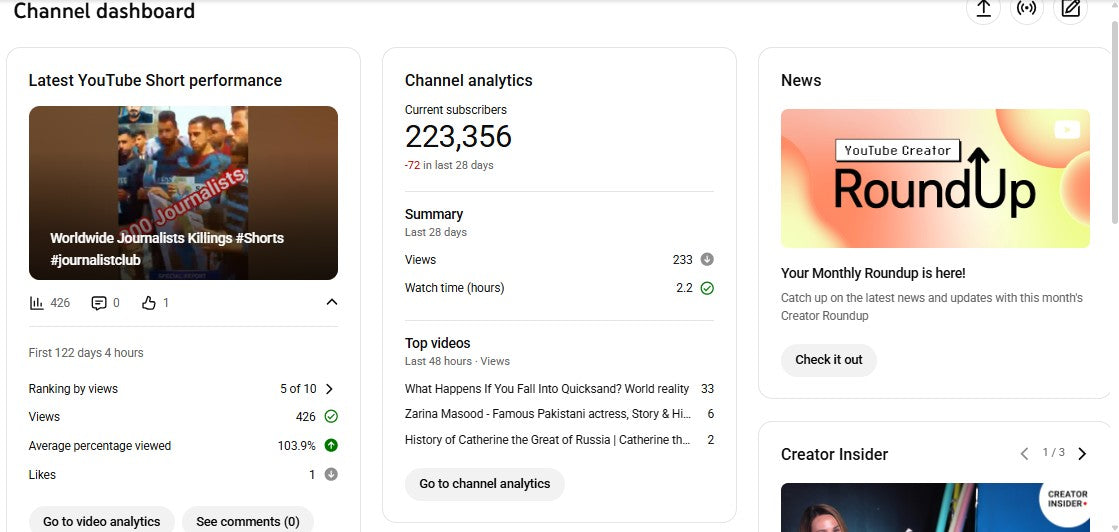This screenshot has height=532, width=1119.
Task: Click the green up arrow beside 103.9%
Action: (x=331, y=446)
